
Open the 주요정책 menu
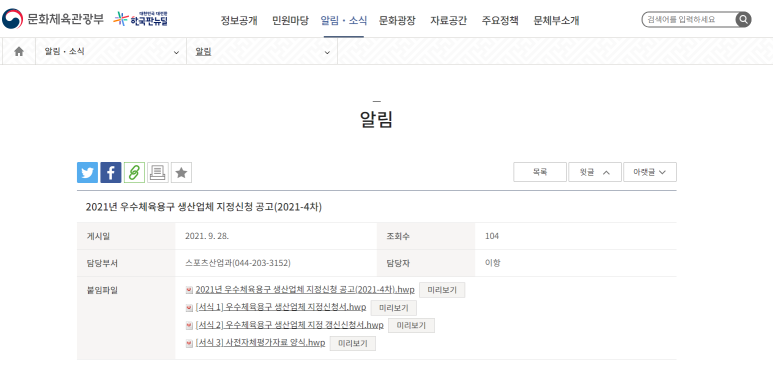coord(500,21)
